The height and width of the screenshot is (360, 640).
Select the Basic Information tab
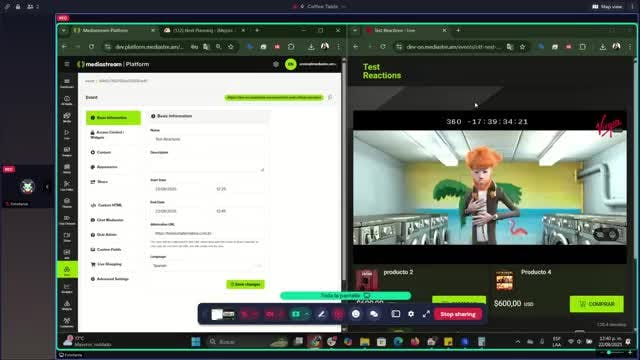pos(113,118)
